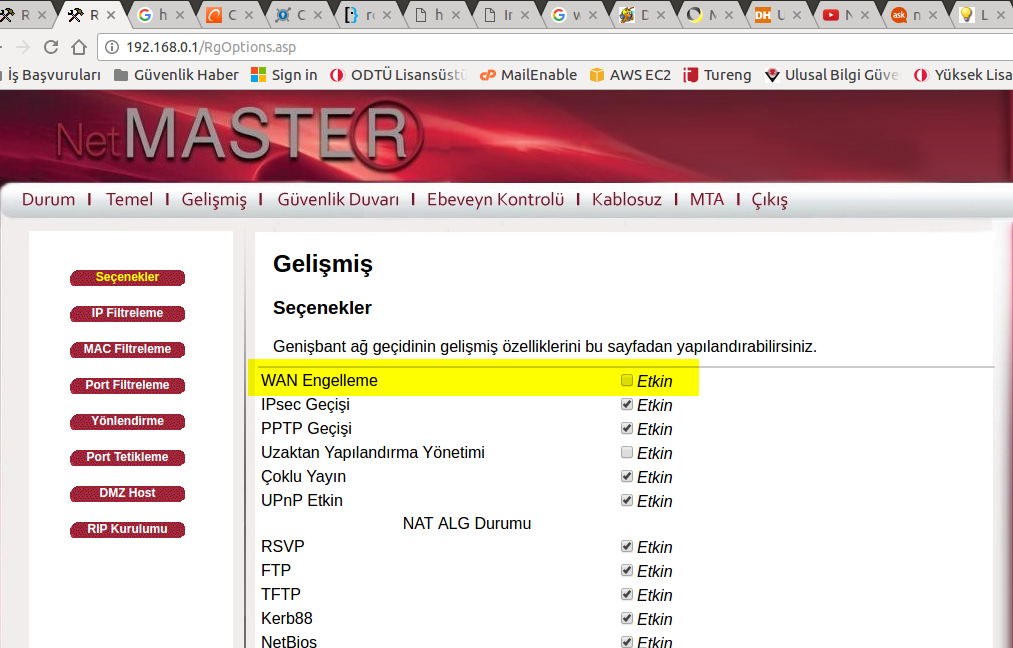The height and width of the screenshot is (648, 1013).
Task: Open the MailEnable bookmark
Action: tap(529, 75)
